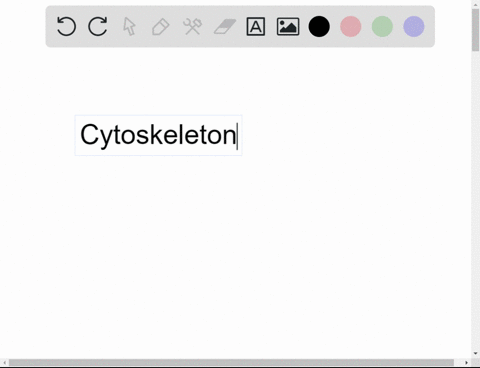Click the scroll down arrow

tap(475, 353)
